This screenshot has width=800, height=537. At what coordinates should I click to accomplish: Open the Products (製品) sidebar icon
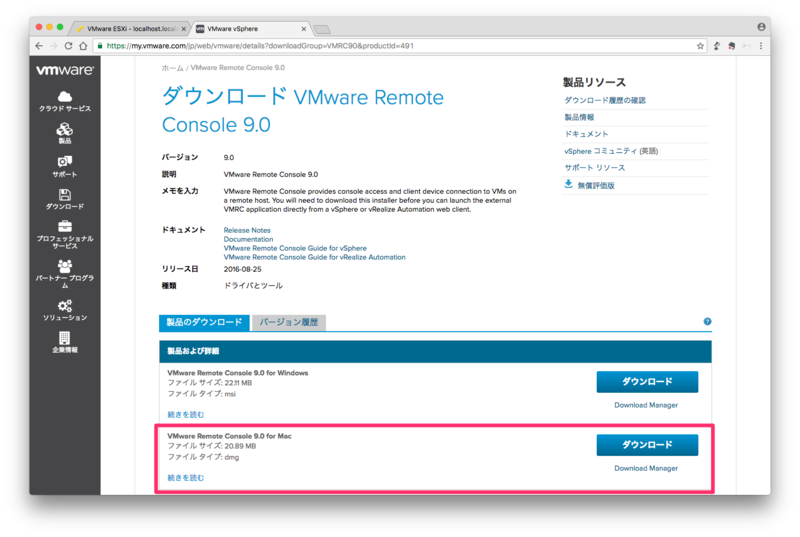[65, 129]
